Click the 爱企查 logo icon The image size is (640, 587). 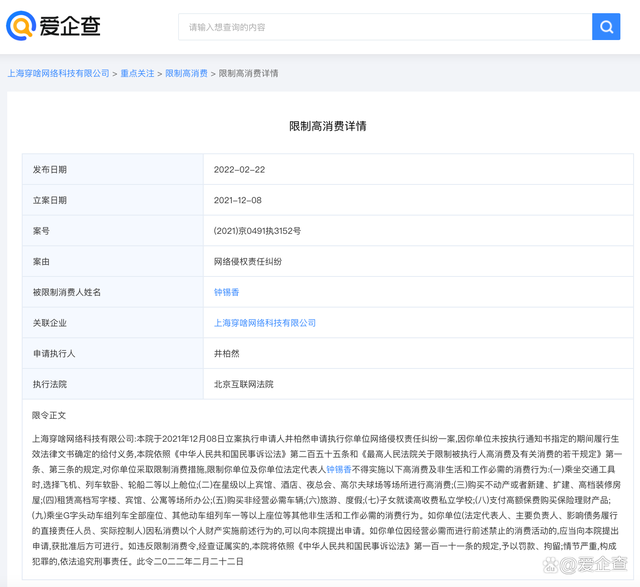point(21,26)
